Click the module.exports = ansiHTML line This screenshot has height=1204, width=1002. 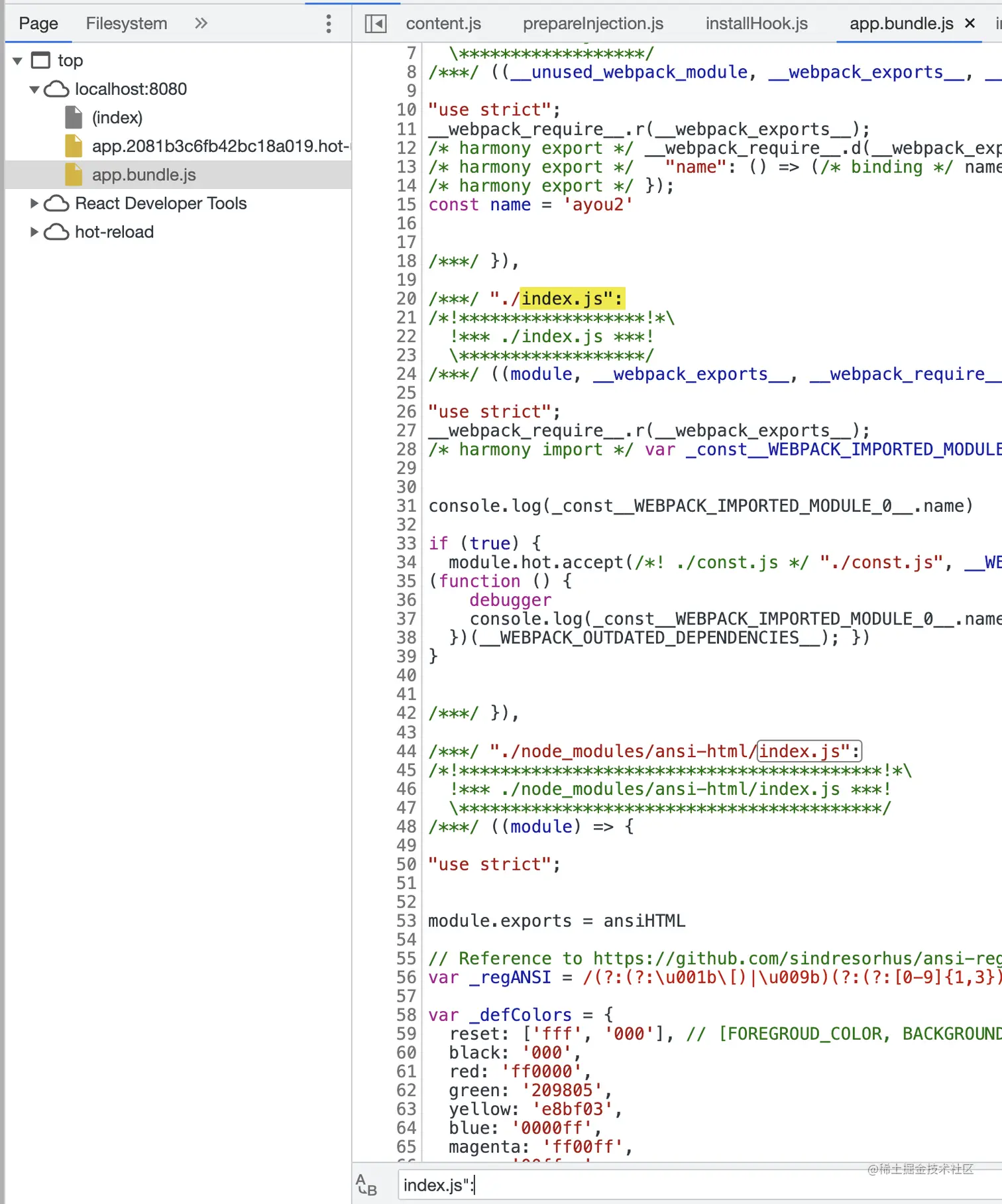click(x=557, y=921)
